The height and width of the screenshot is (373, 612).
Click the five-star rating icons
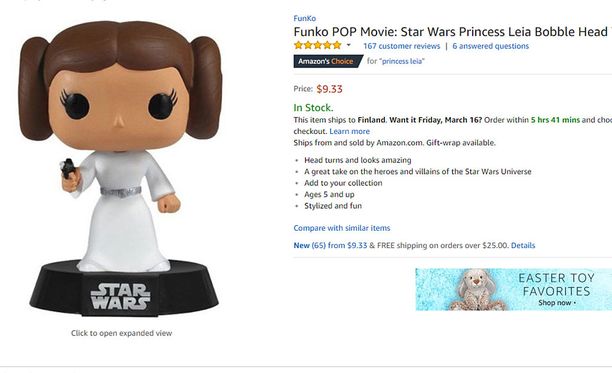click(318, 45)
